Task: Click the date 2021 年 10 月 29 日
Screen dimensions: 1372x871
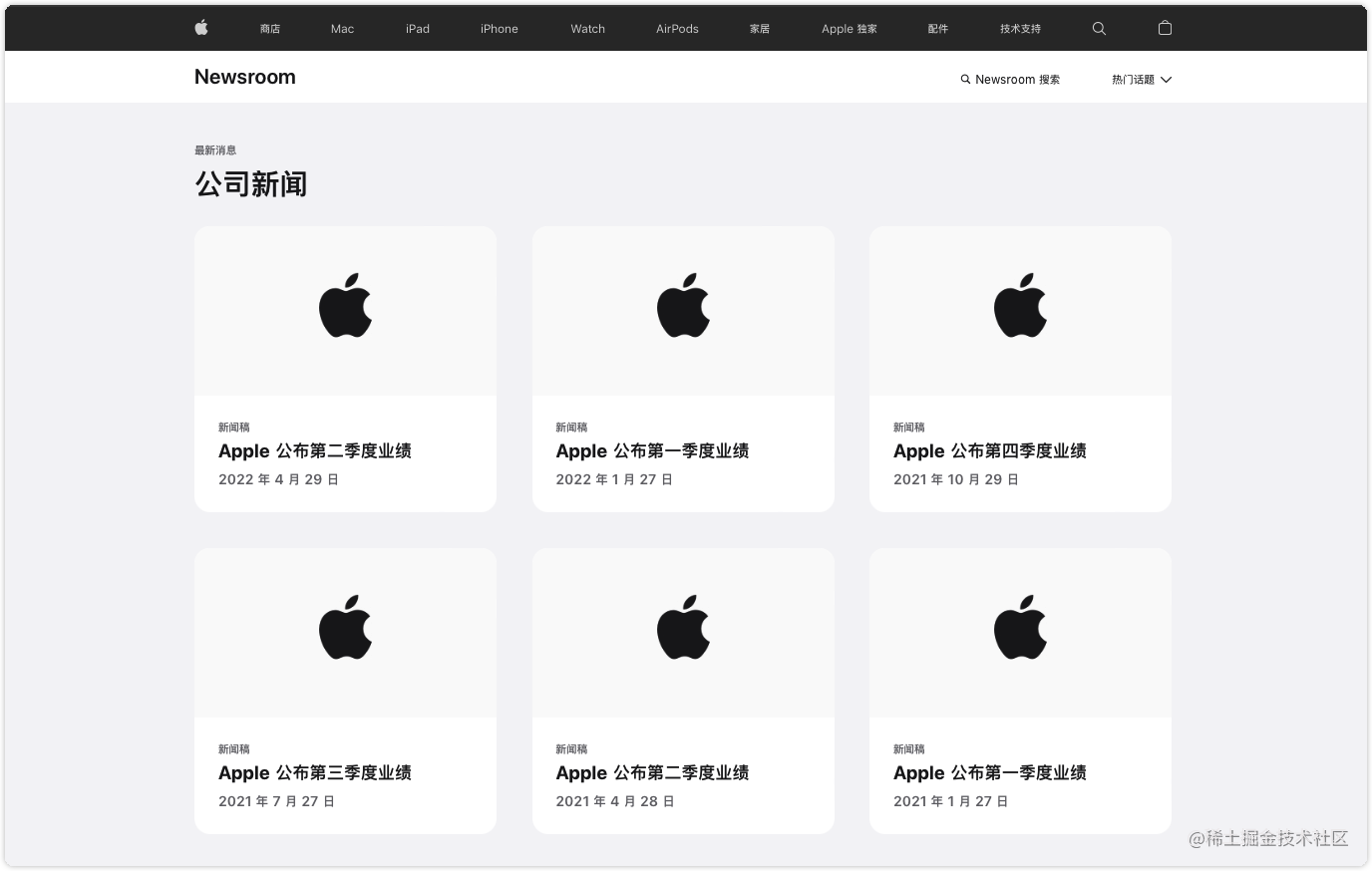Action: click(x=956, y=479)
